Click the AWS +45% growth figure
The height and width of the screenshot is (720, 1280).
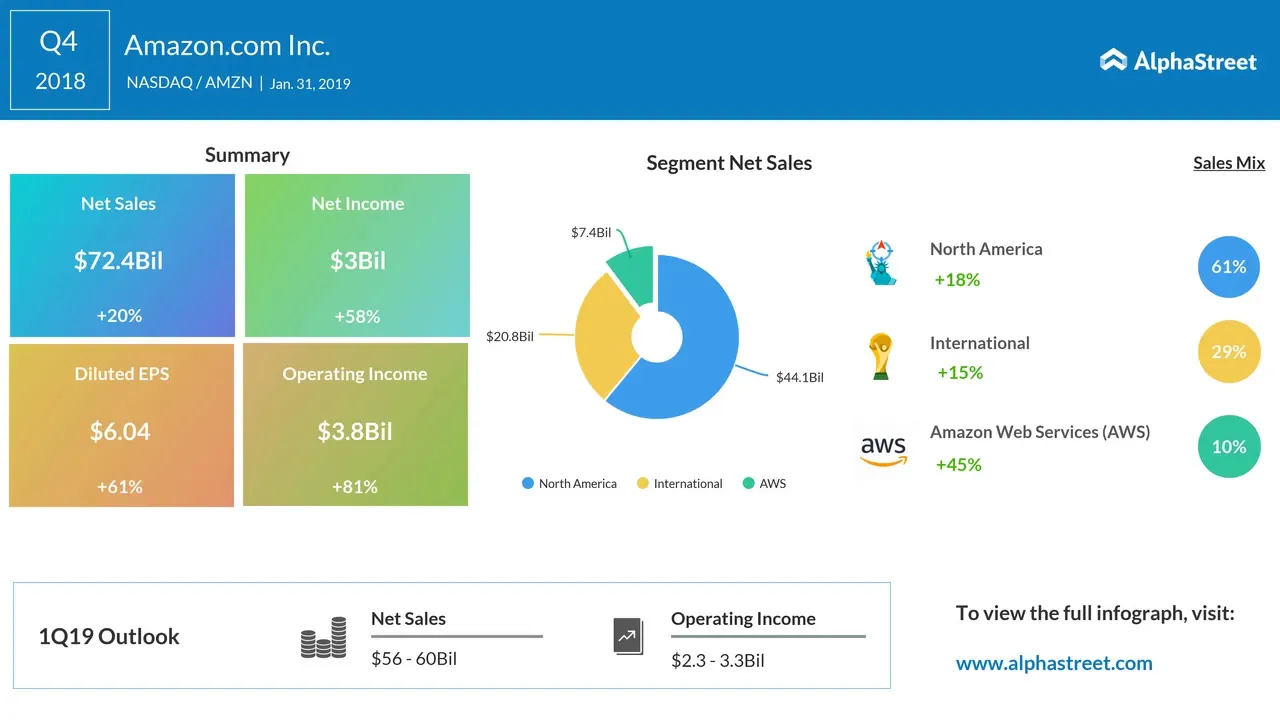click(x=958, y=465)
